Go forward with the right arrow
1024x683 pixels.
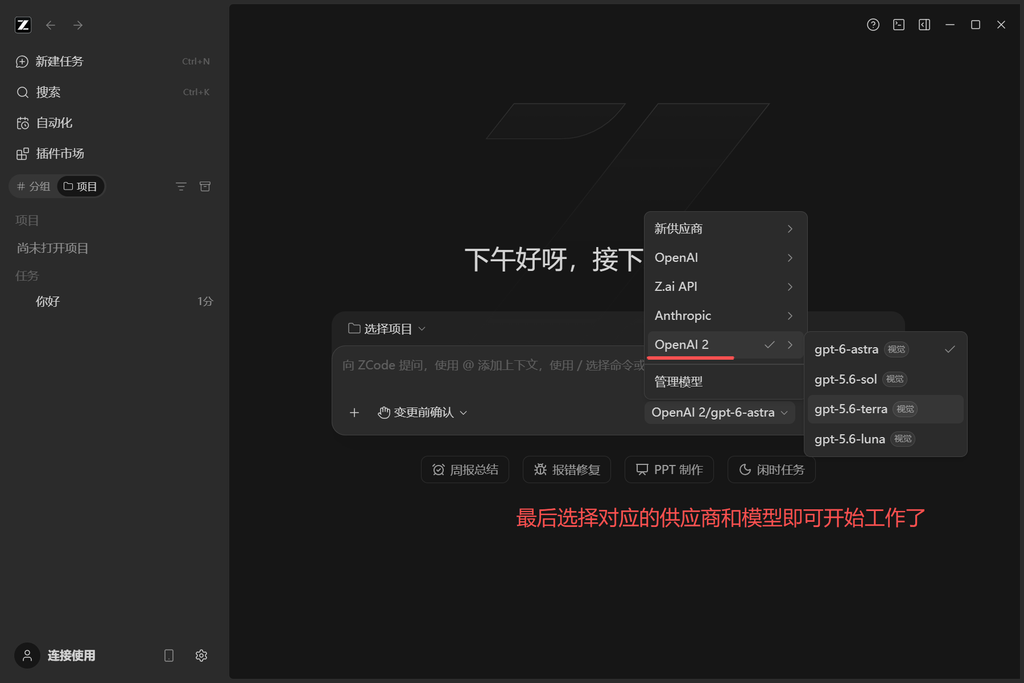coord(78,25)
